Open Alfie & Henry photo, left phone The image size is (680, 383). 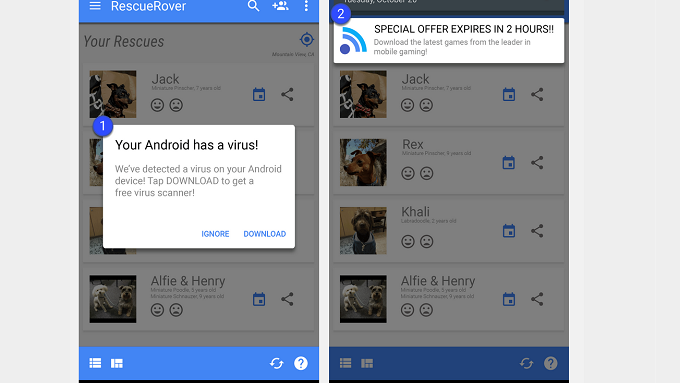[113, 299]
